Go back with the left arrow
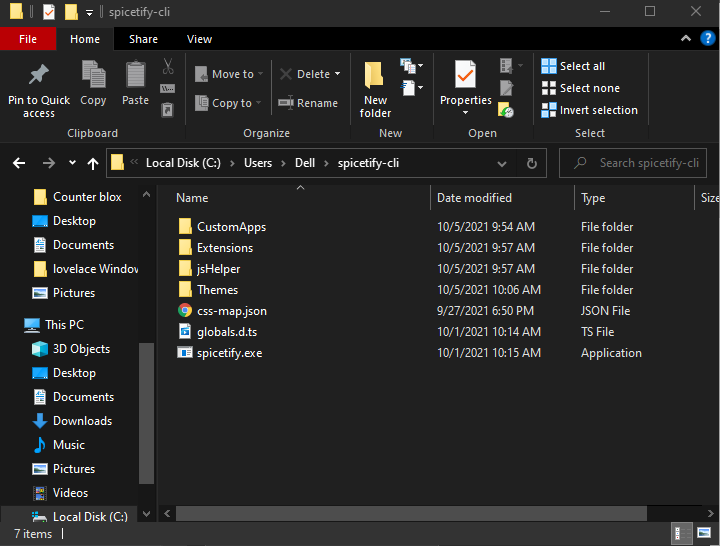Viewport: 720px width, 546px height. (19, 163)
